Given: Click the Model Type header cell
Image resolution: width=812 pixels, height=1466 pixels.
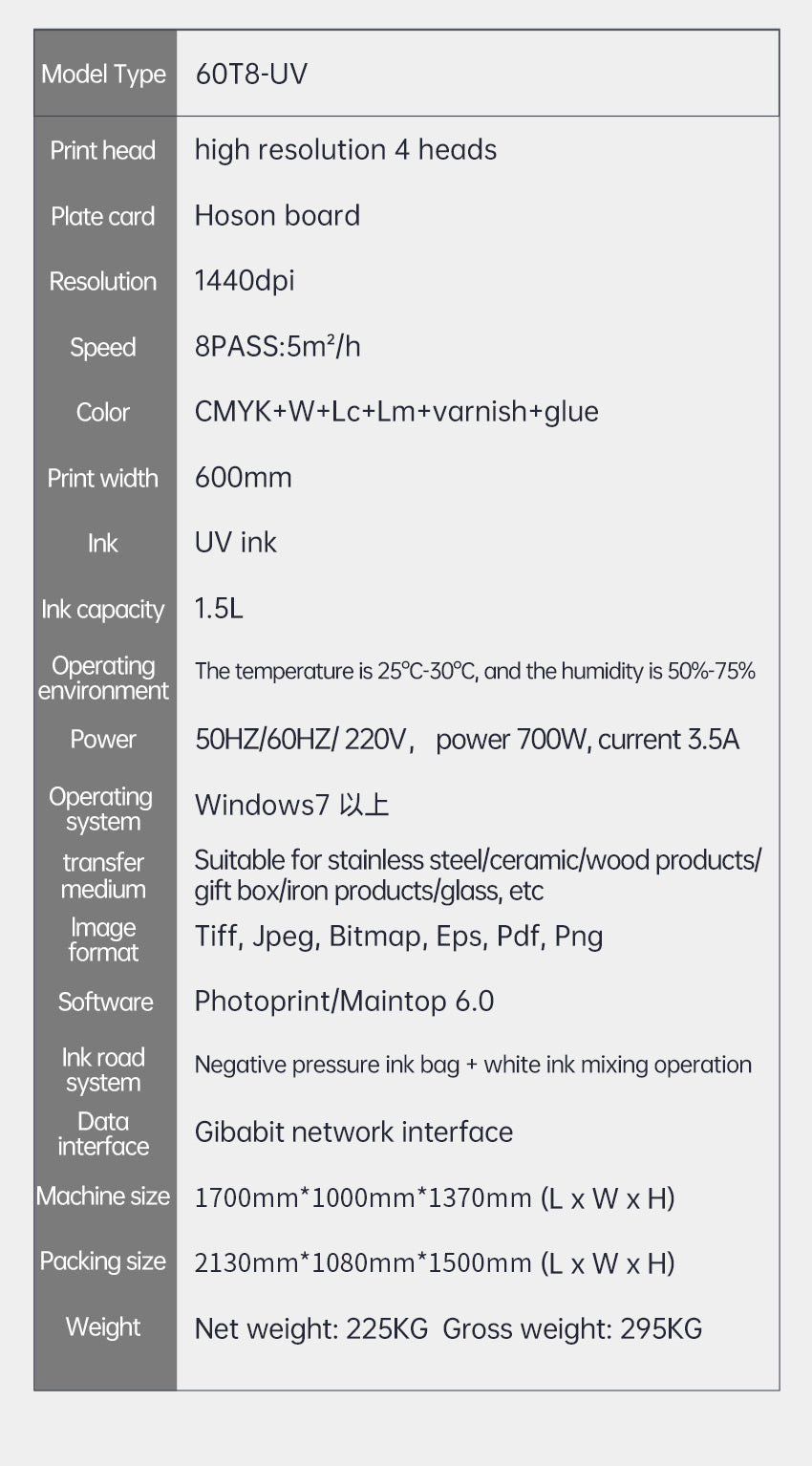Looking at the screenshot, I should click(x=105, y=74).
